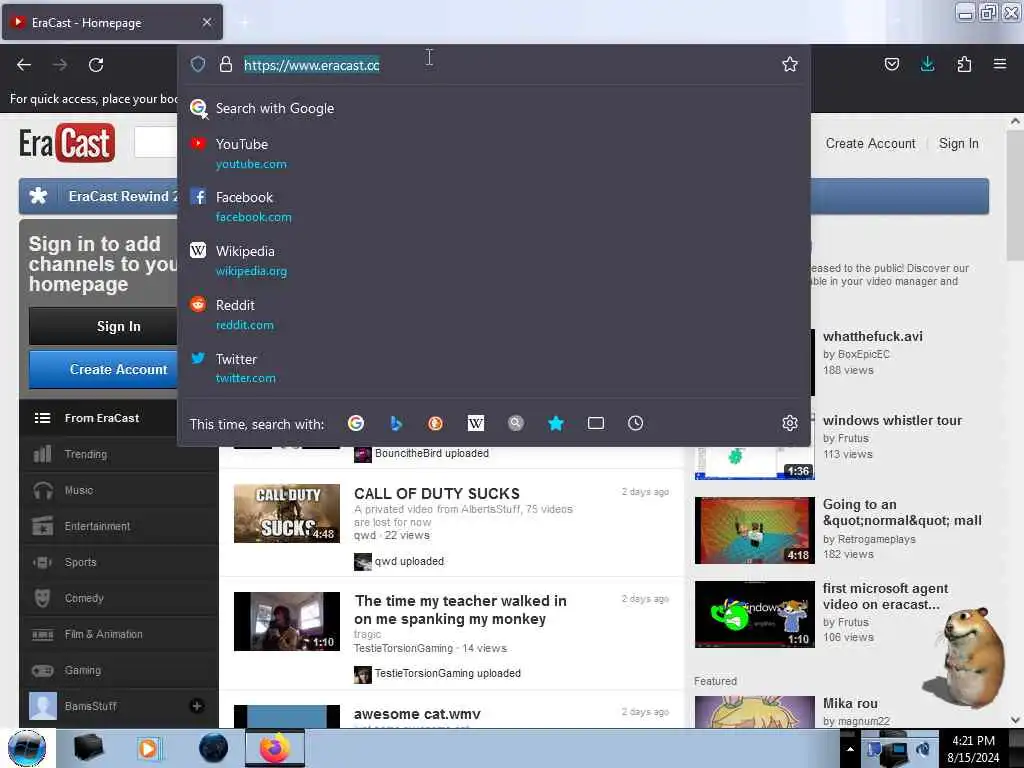The height and width of the screenshot is (768, 1024).
Task: Click BouncitheBird uploaded text
Action: pyautogui.click(x=432, y=453)
